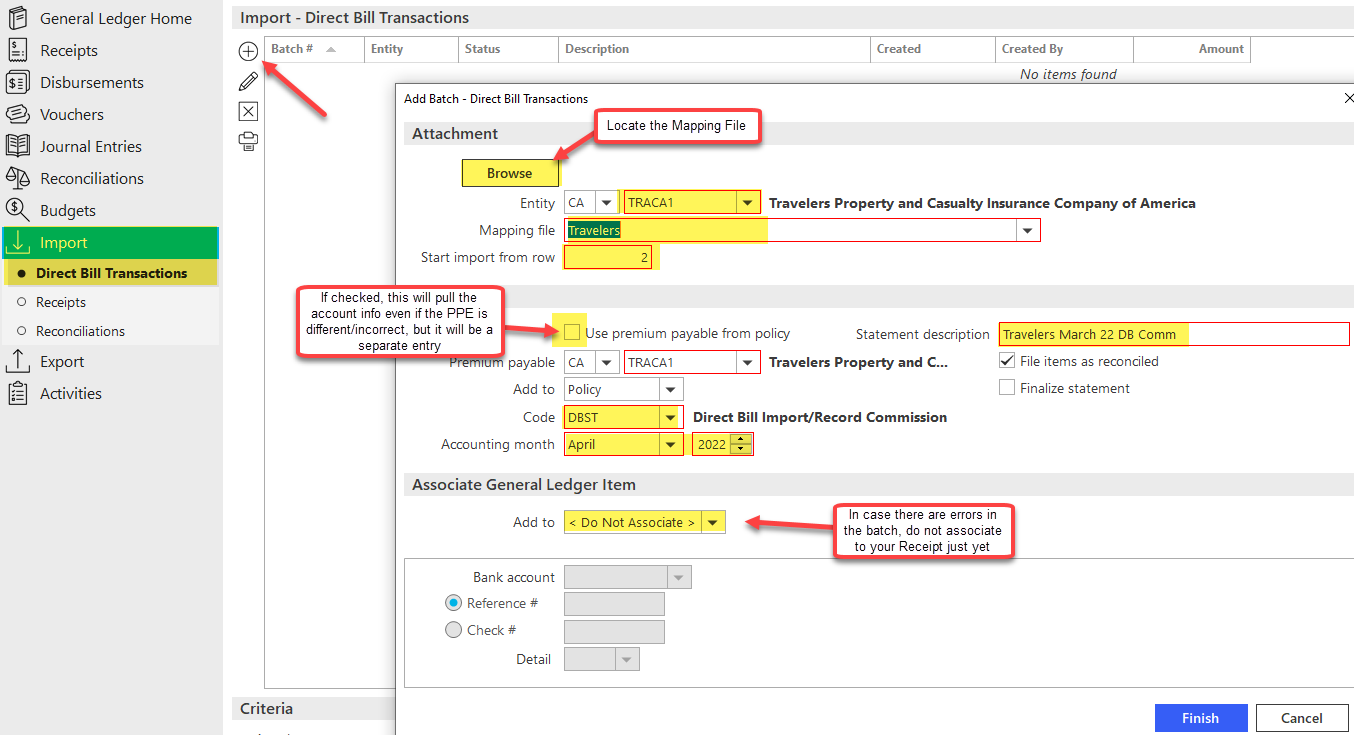Enable Use premium payable from policy

click(571, 332)
